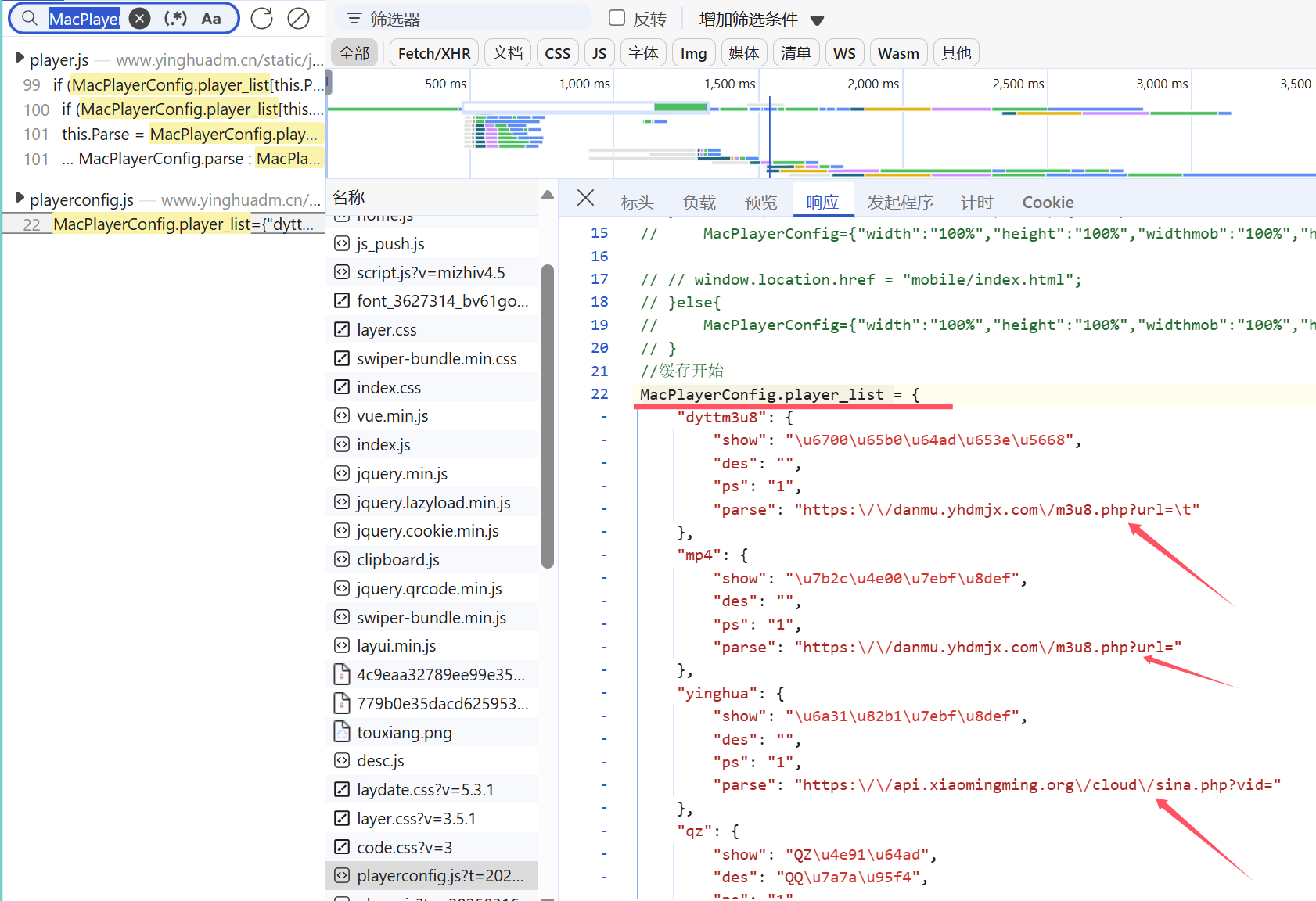Image resolution: width=1316 pixels, height=901 pixels.
Task: Switch to the 预览 preview tab
Action: coord(760,203)
